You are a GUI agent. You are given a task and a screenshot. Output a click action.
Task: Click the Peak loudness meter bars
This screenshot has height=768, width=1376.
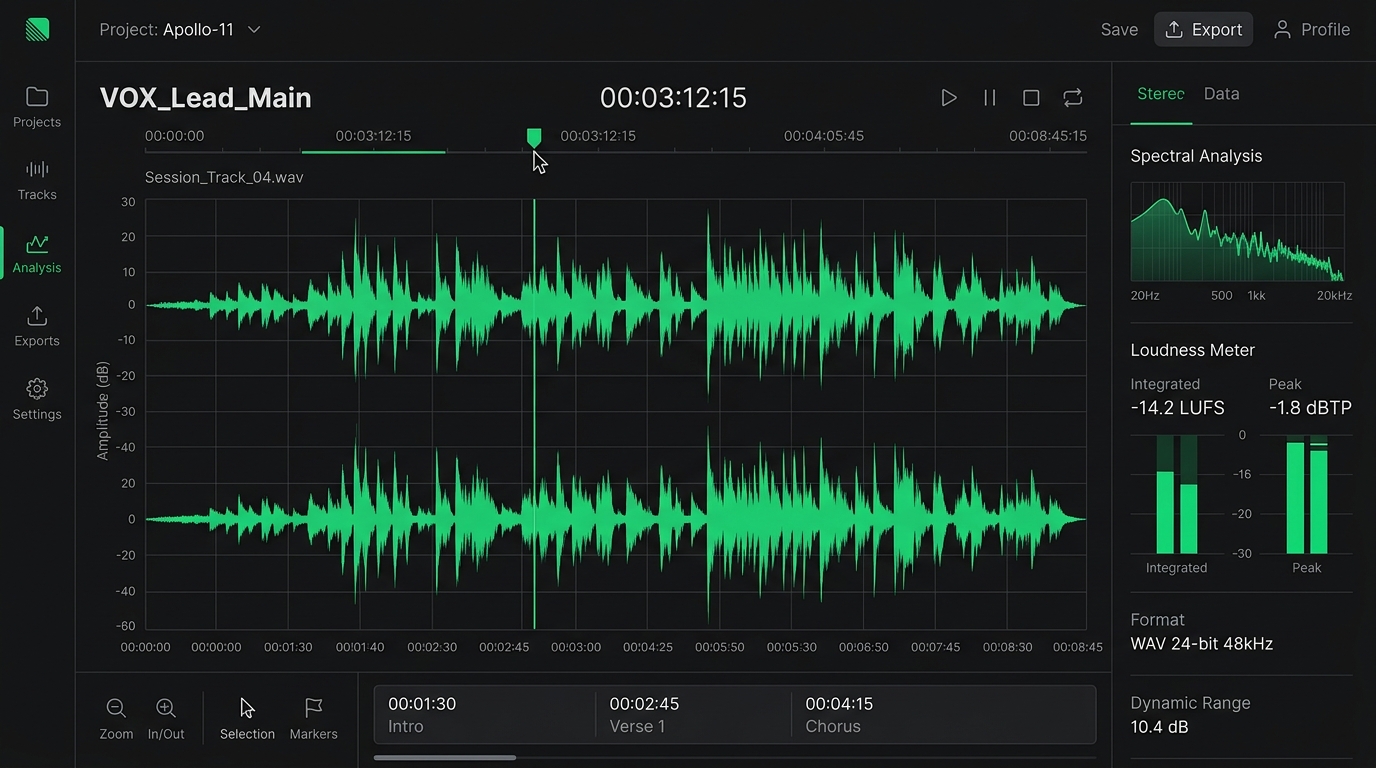tap(1307, 494)
